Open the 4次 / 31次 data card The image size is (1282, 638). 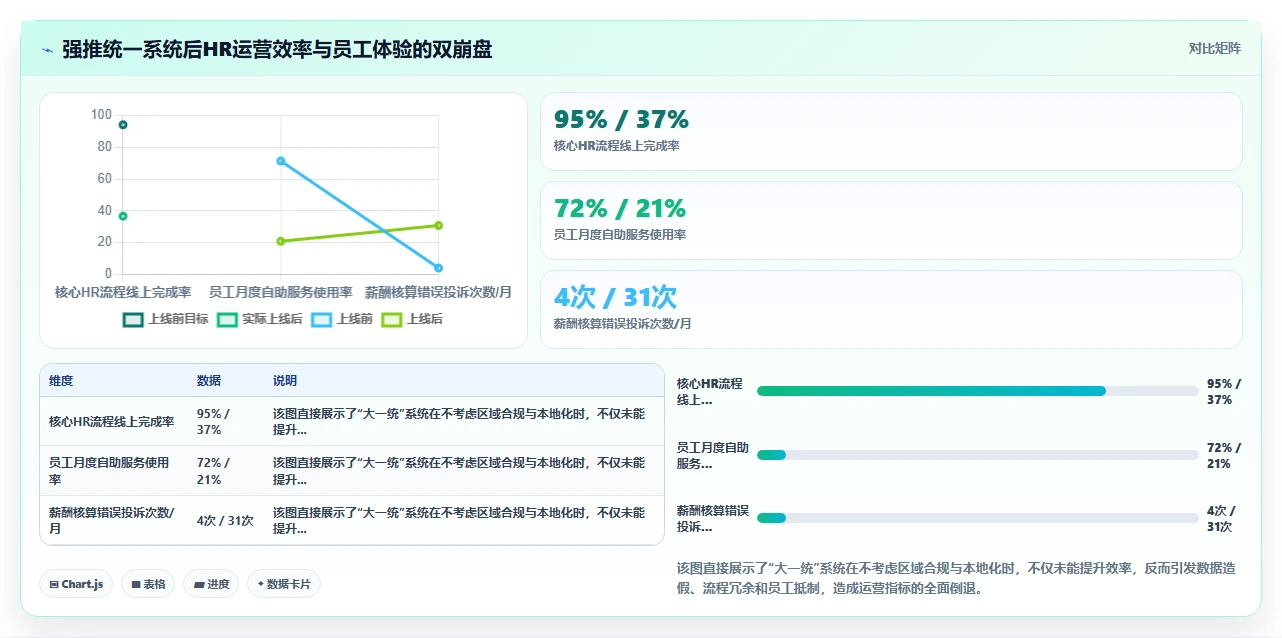[891, 310]
